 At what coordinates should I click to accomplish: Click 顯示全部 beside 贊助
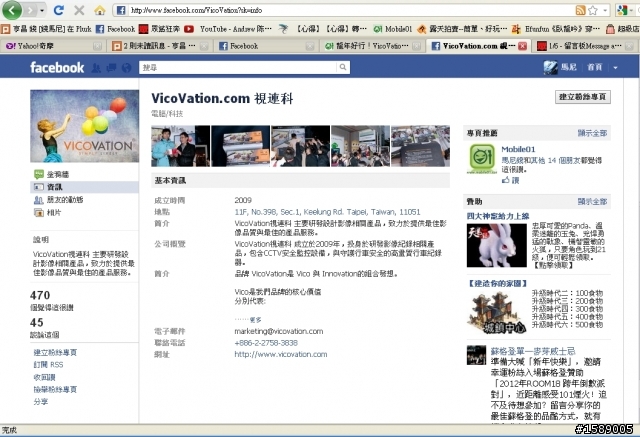click(x=592, y=202)
